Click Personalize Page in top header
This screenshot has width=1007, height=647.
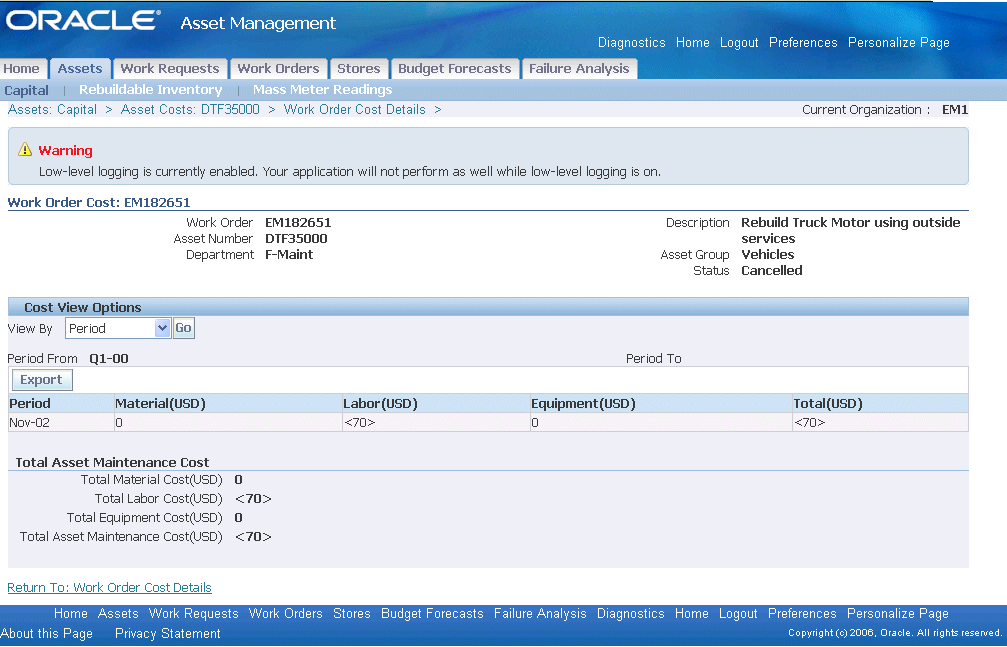[898, 42]
